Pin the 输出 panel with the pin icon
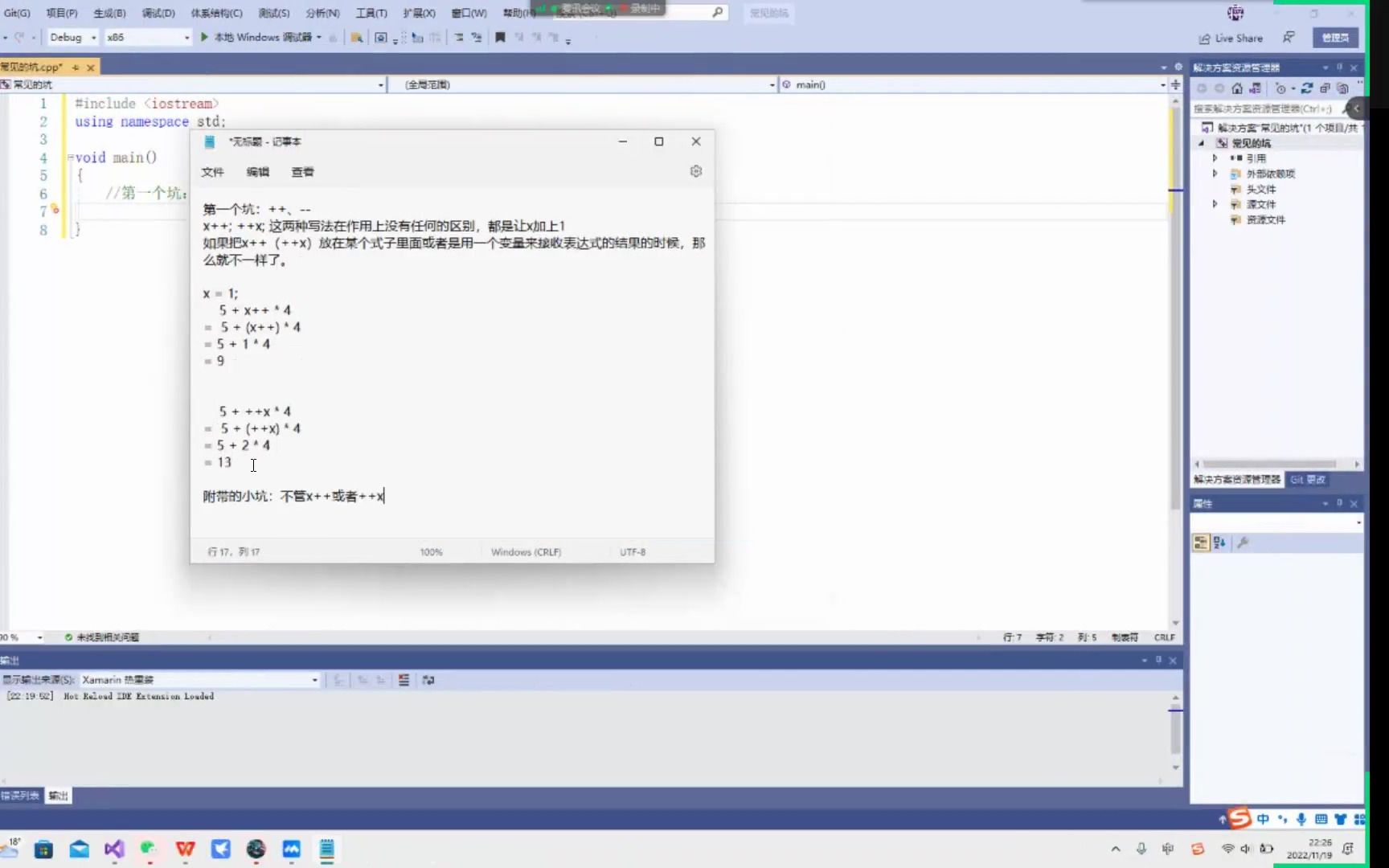Viewport: 1389px width, 868px height. click(1157, 659)
